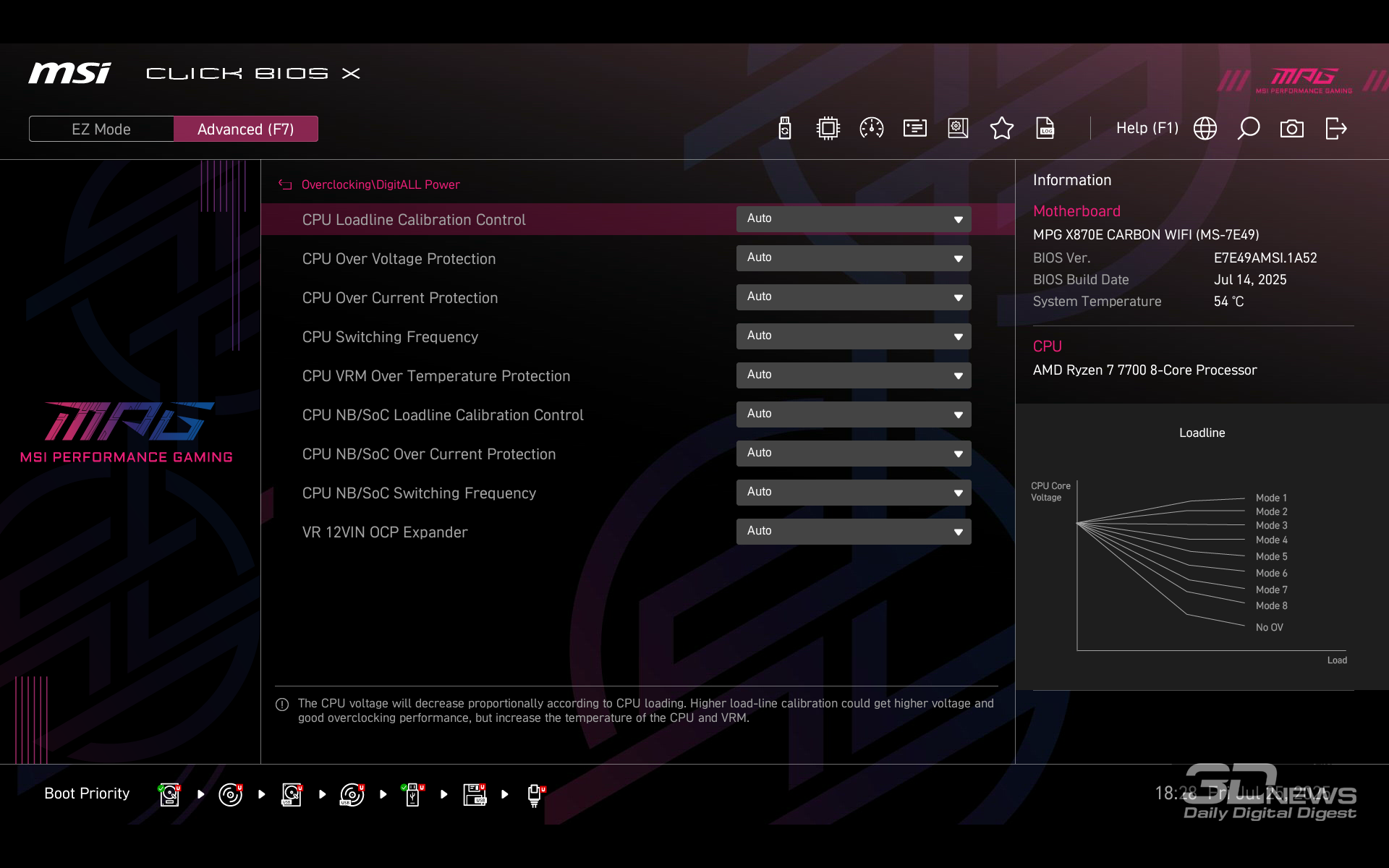This screenshot has width=1389, height=868.
Task: Select the USB optical disc boot device icon
Action: 352,794
